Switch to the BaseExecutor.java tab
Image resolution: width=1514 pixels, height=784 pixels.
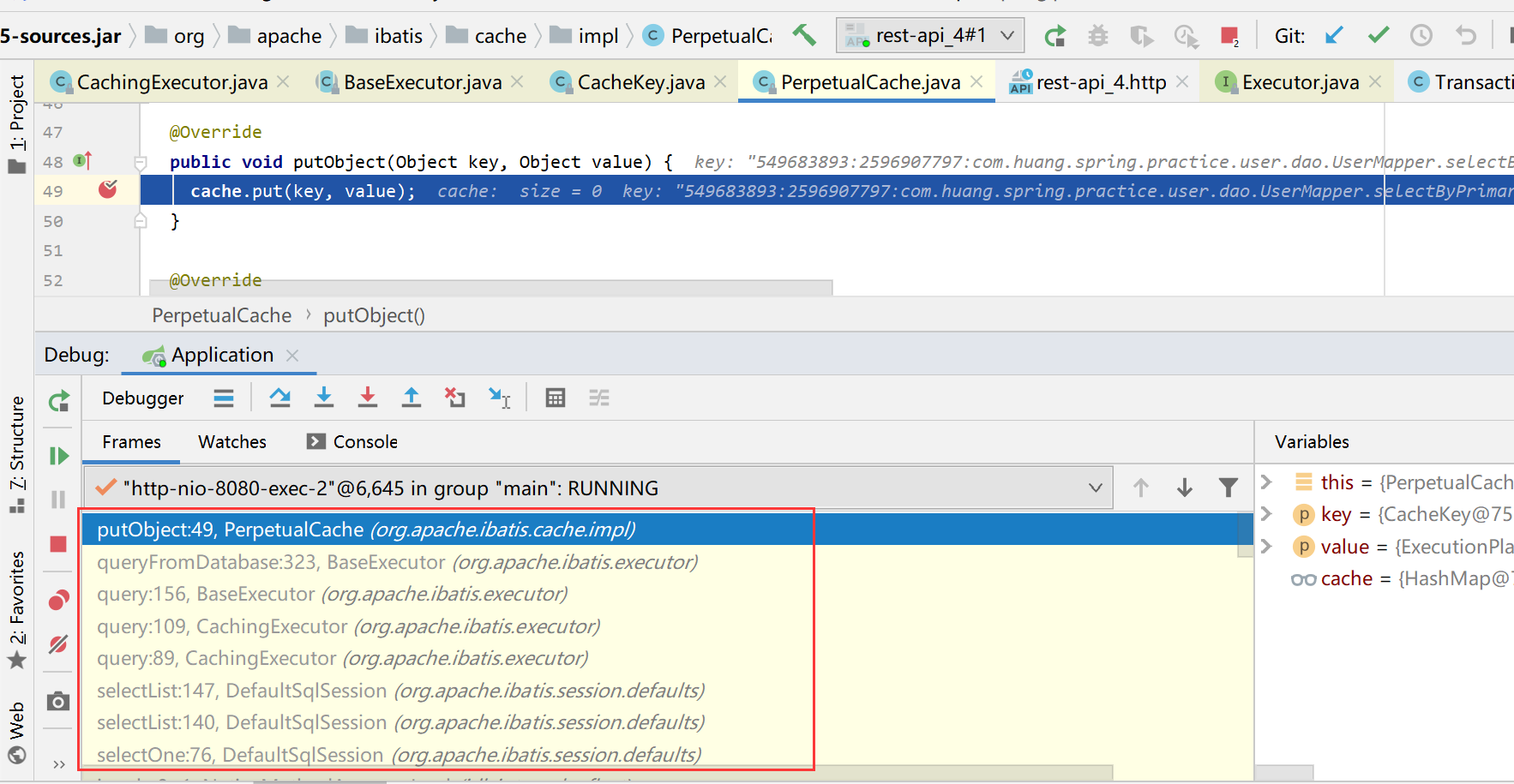coord(422,82)
